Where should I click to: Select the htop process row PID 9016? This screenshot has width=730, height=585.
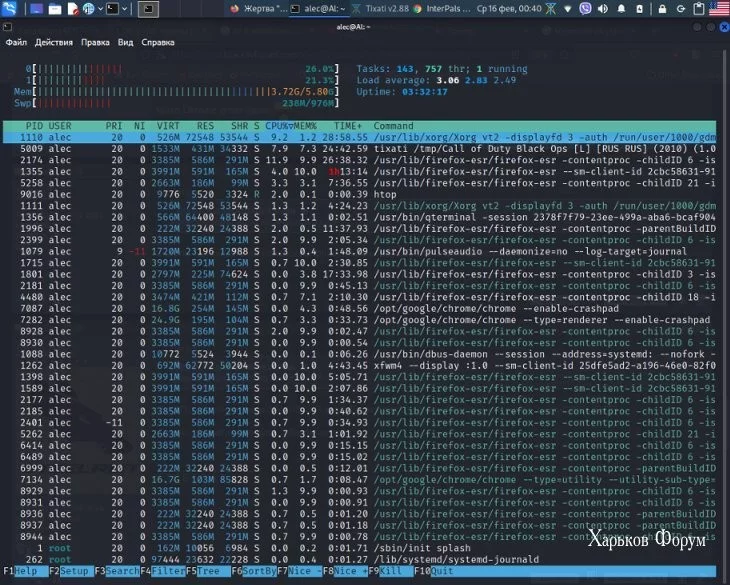(x=359, y=195)
